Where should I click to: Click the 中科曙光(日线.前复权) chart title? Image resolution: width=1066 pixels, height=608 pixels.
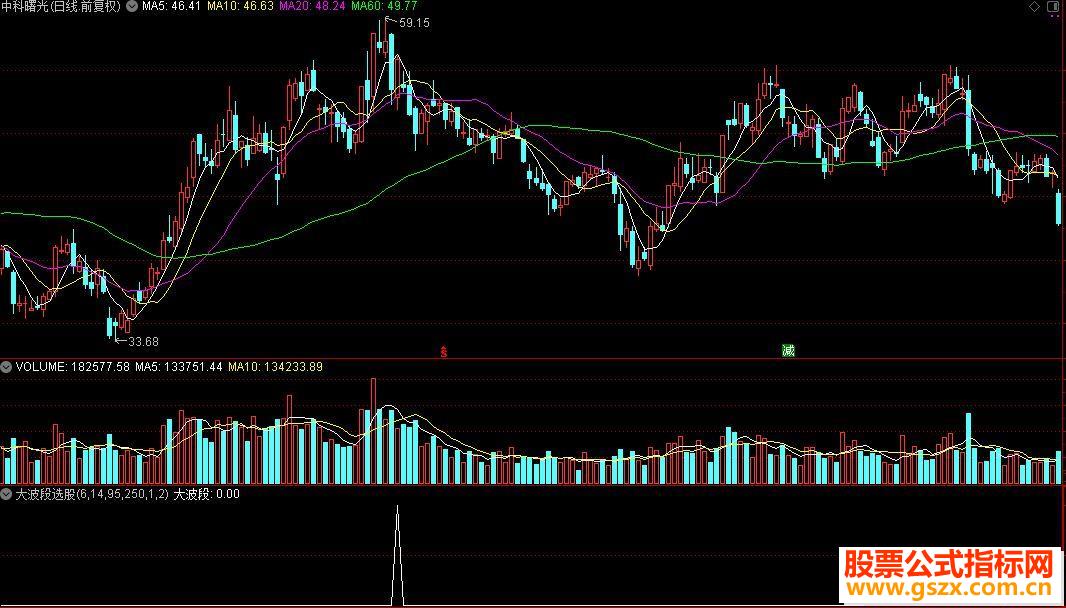click(61, 6)
